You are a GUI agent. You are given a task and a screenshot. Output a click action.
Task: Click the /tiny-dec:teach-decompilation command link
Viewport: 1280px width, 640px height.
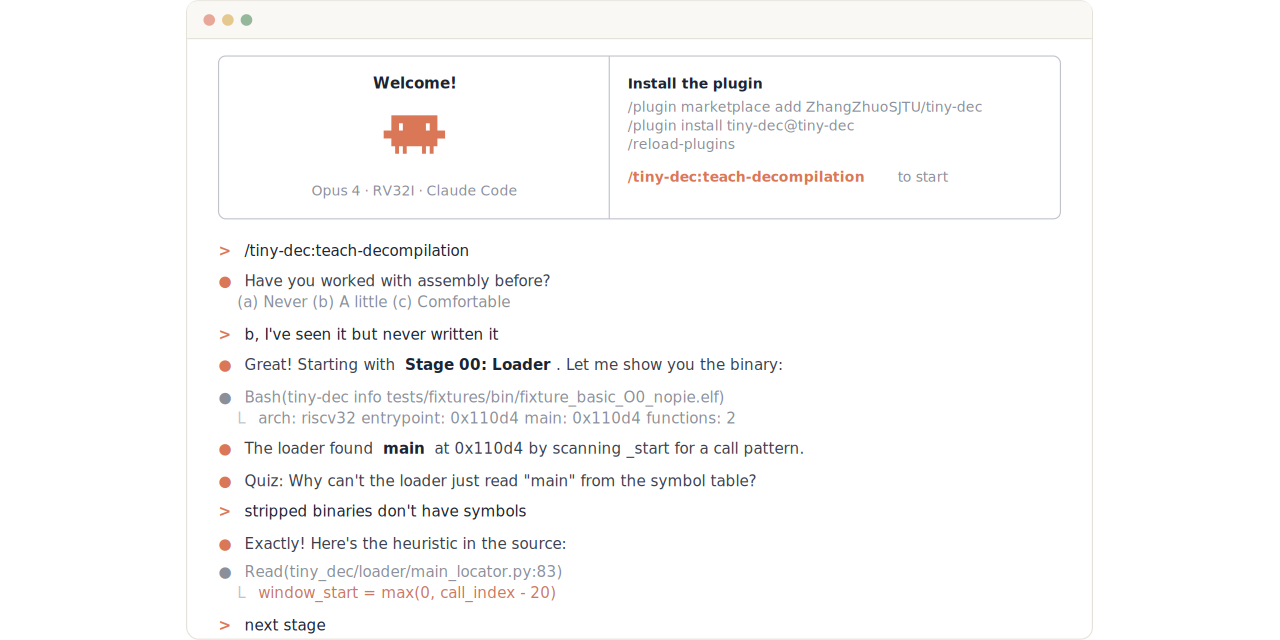[x=746, y=177]
